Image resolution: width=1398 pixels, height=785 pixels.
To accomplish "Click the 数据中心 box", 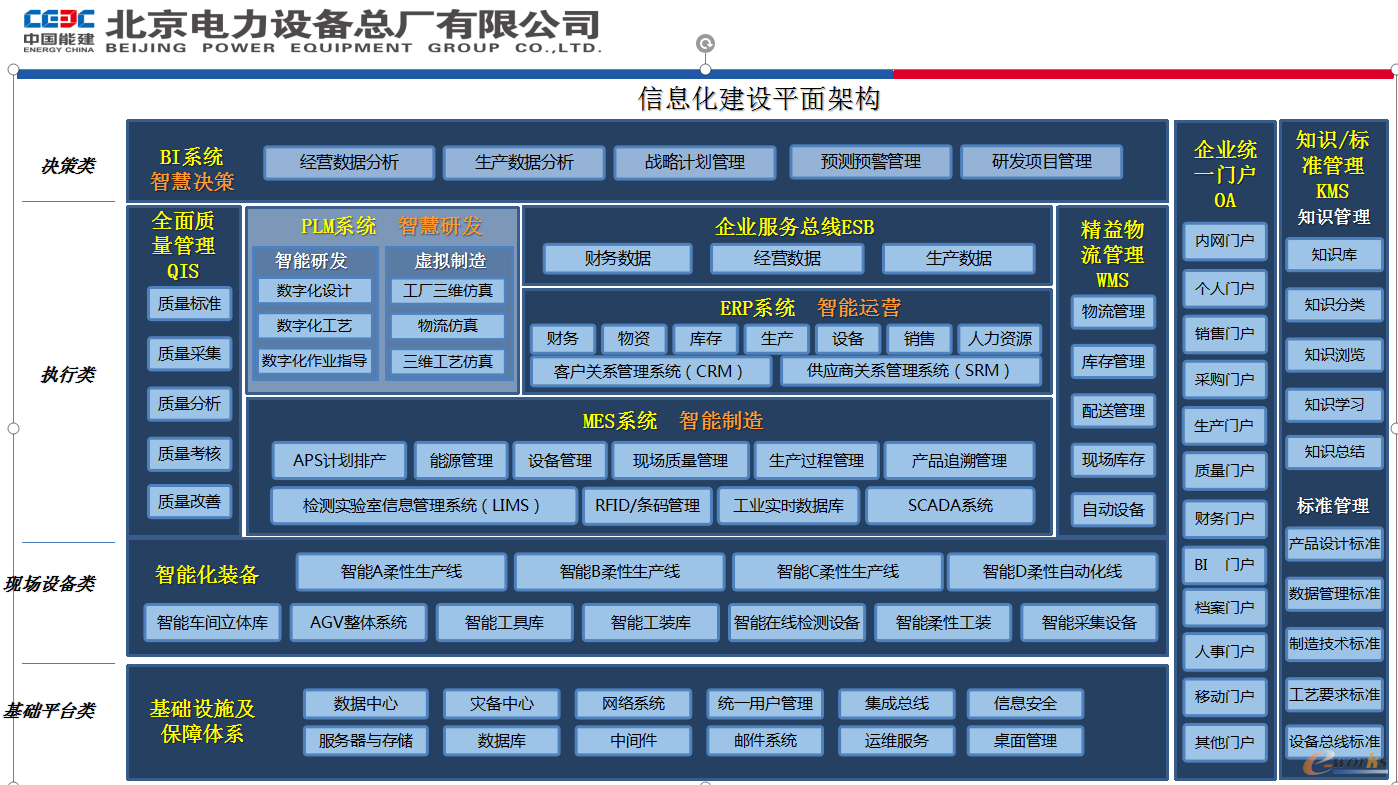I will (x=365, y=704).
